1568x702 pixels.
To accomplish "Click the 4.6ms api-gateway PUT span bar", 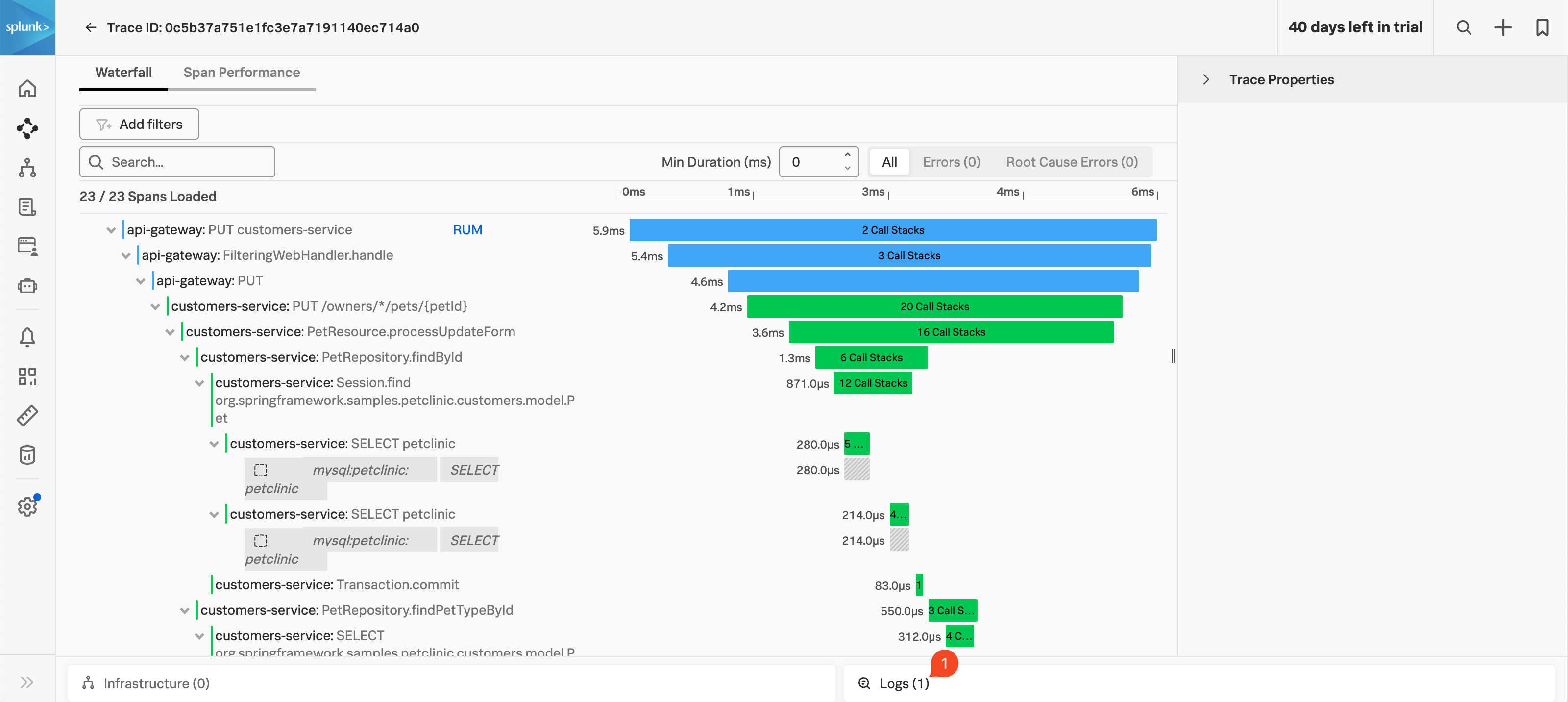I will tap(933, 281).
